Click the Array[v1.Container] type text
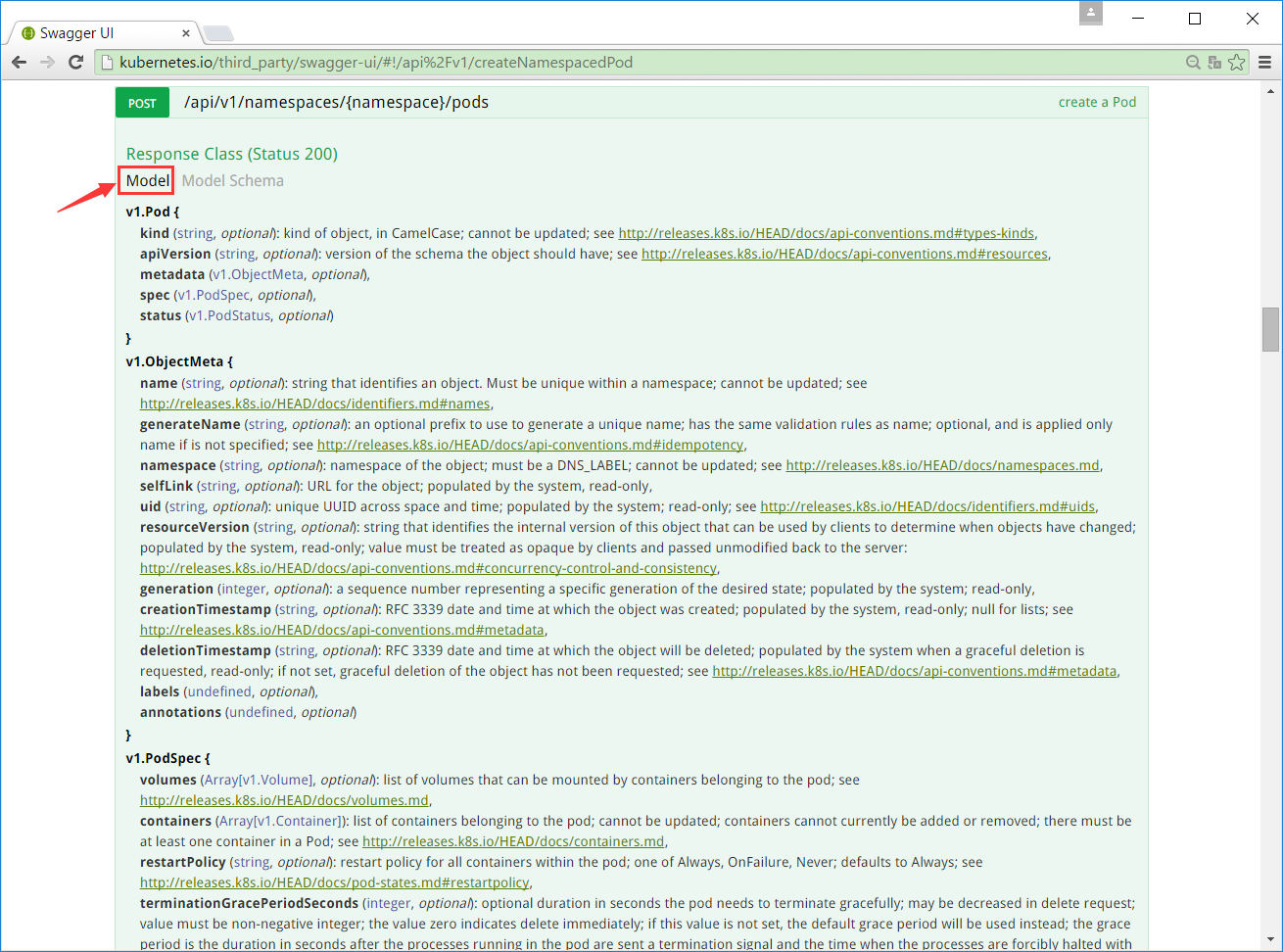The height and width of the screenshot is (952, 1283). (279, 821)
